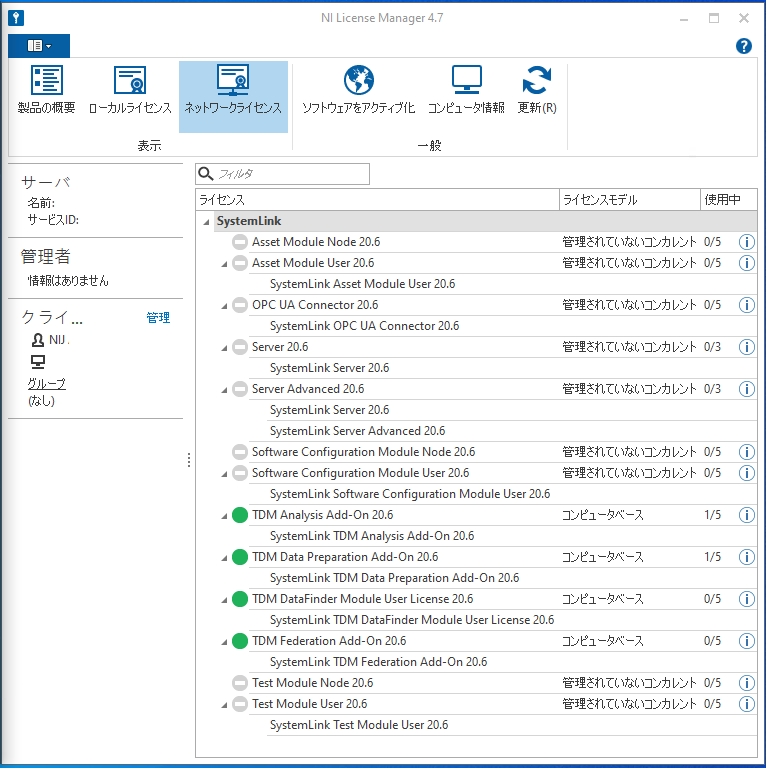Show info for Asset Module Node 20.6
The image size is (766, 768).
point(746,241)
